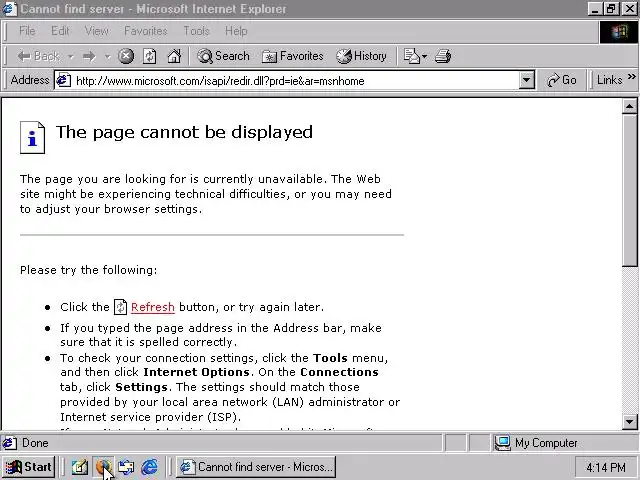Click the My Computer zone in status bar
This screenshot has height=480, width=640.
click(563, 443)
